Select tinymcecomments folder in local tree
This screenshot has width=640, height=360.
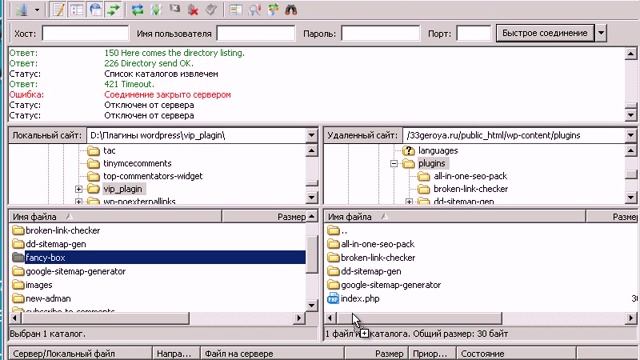coord(137,163)
